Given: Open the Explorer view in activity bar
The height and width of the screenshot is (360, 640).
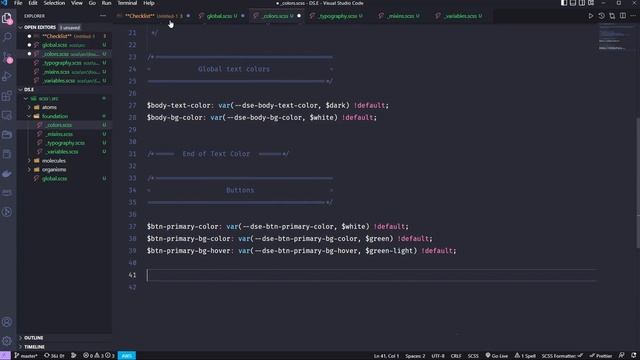Looking at the screenshot, I should pos(7,18).
